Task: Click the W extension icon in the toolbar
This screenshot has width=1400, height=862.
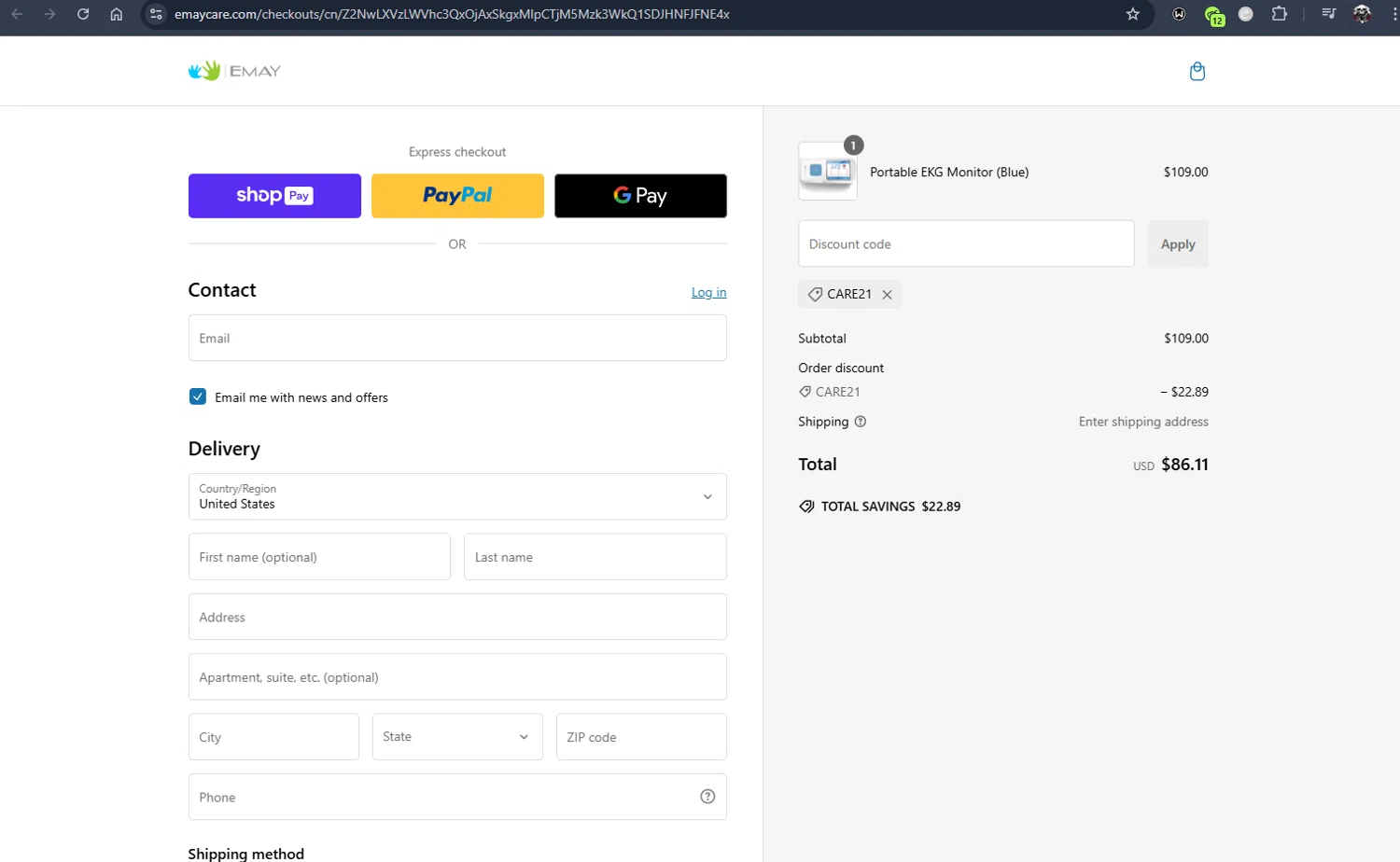Action: coord(1180,14)
